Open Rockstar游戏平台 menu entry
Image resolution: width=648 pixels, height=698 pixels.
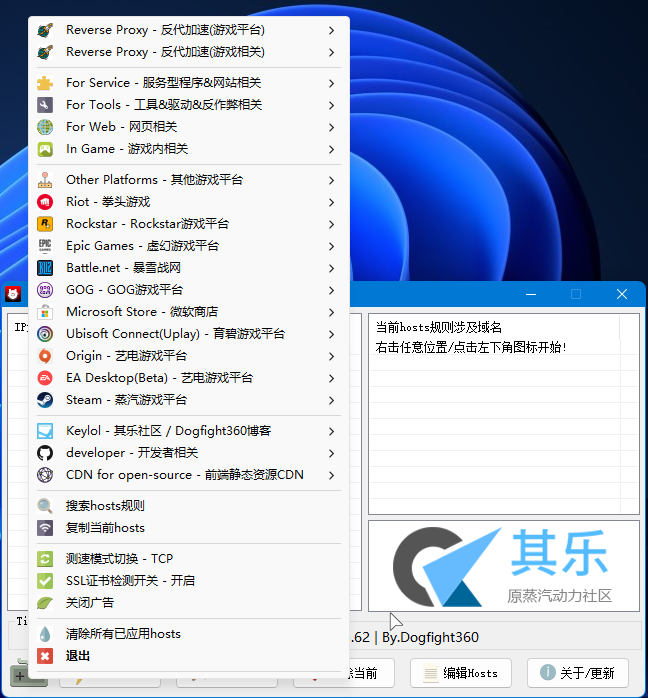189,224
